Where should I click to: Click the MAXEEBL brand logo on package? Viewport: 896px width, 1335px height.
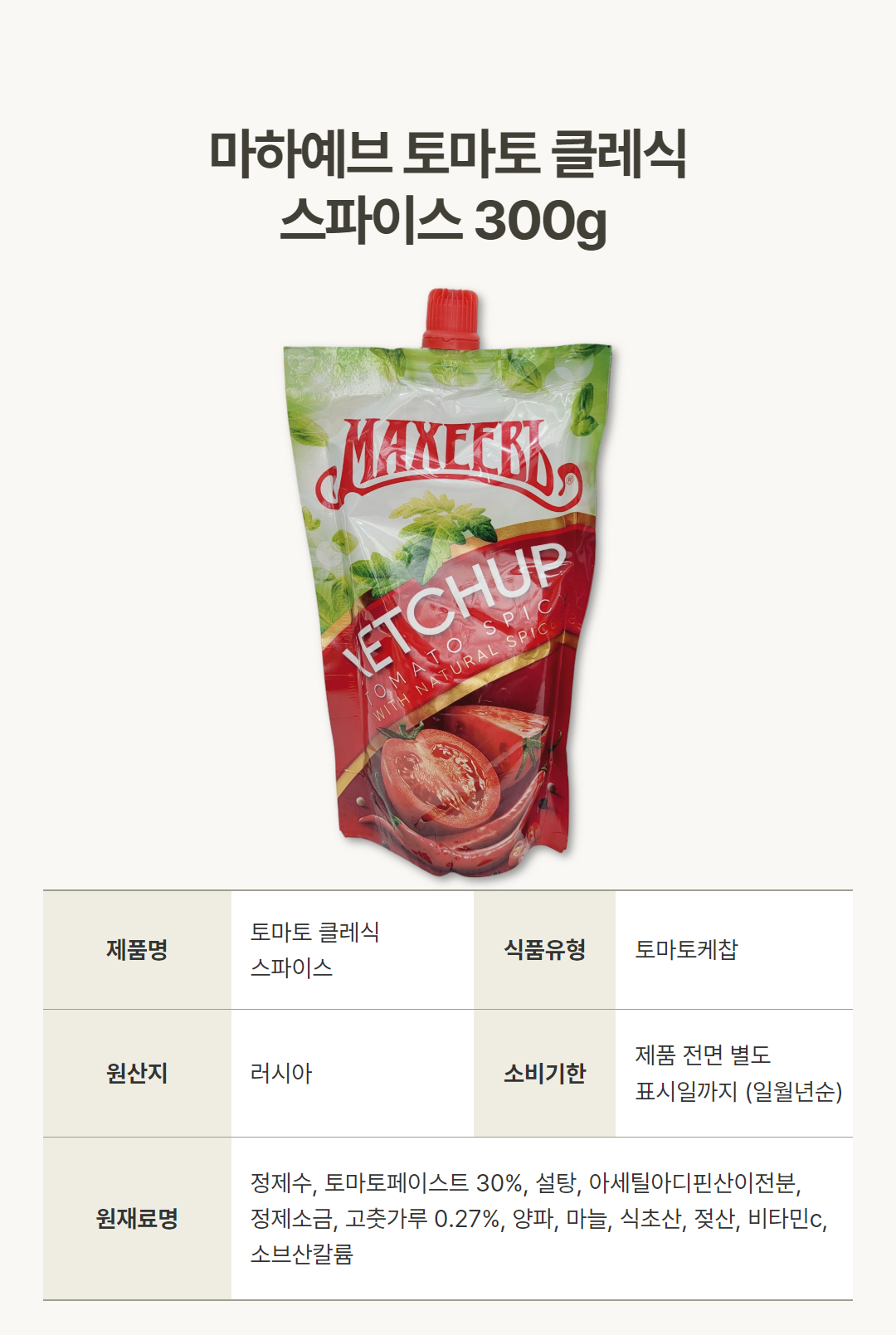click(x=448, y=460)
